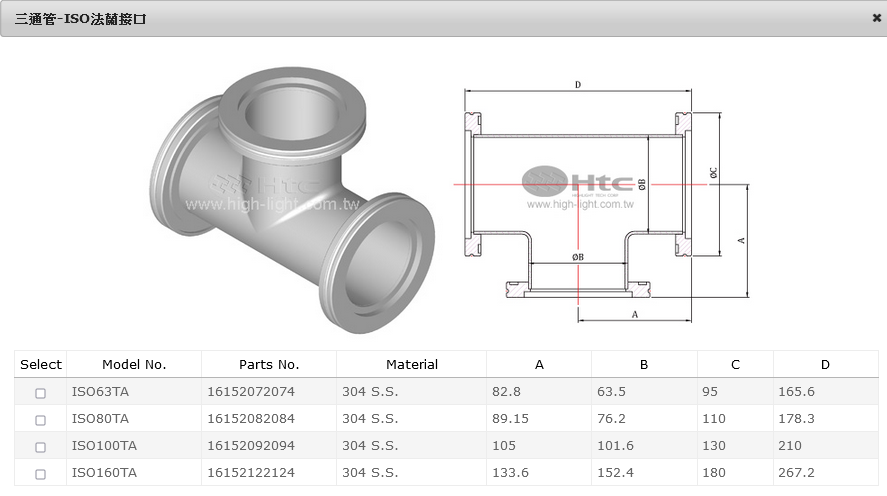Image resolution: width=887 pixels, height=496 pixels.
Task: Select the ISO80TA row checkbox
Action: (41, 420)
